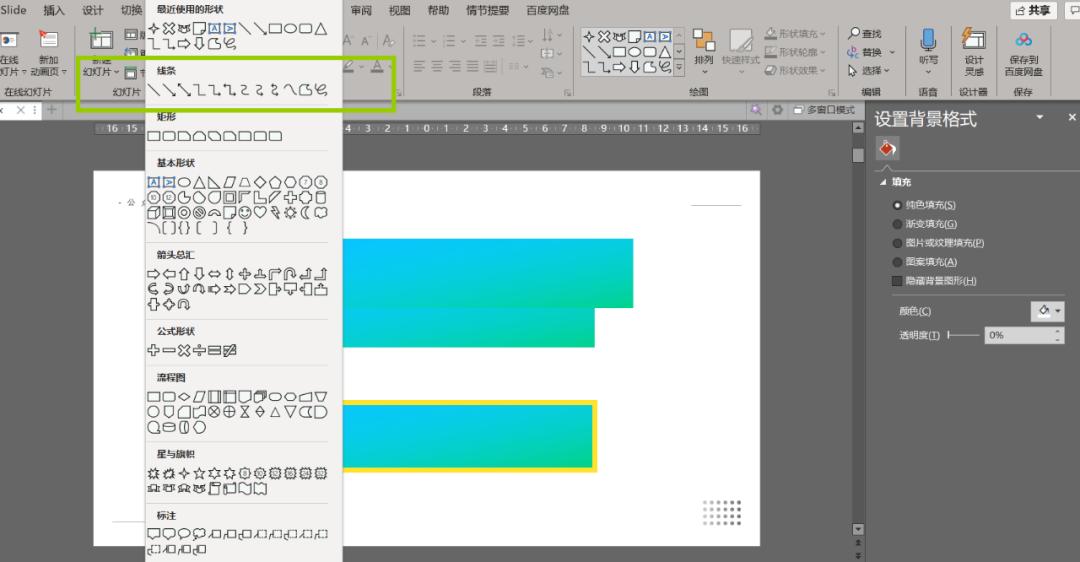Click the transparency value stepper arrows

point(1058,335)
